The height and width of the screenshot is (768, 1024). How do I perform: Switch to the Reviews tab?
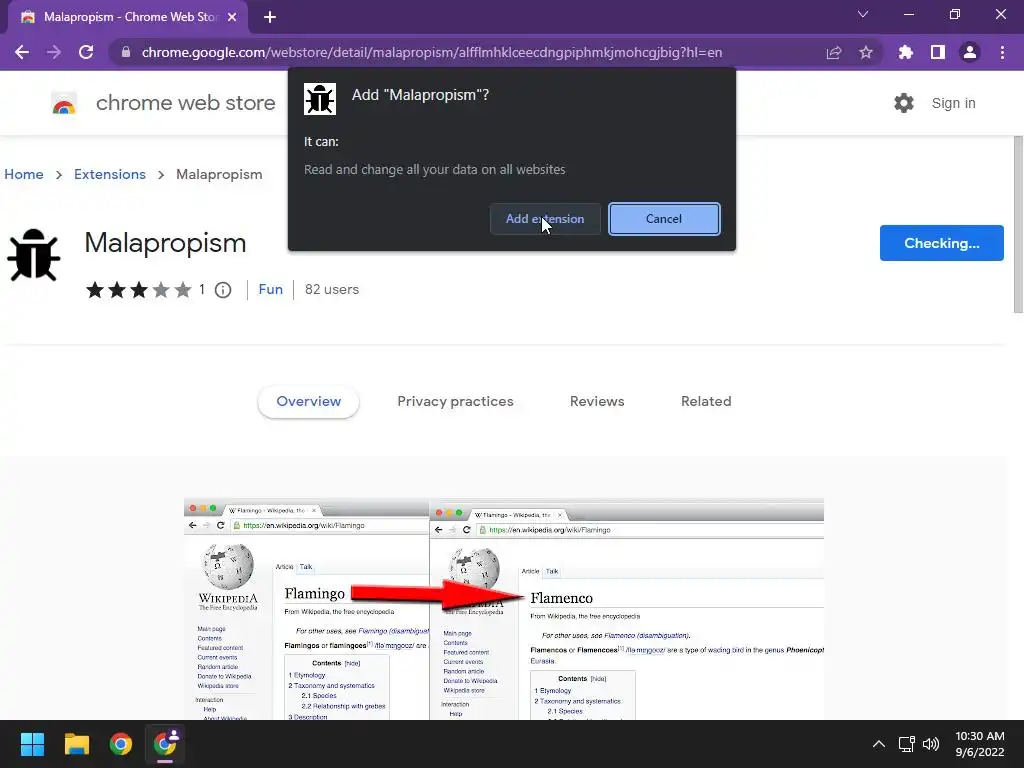[x=597, y=402]
